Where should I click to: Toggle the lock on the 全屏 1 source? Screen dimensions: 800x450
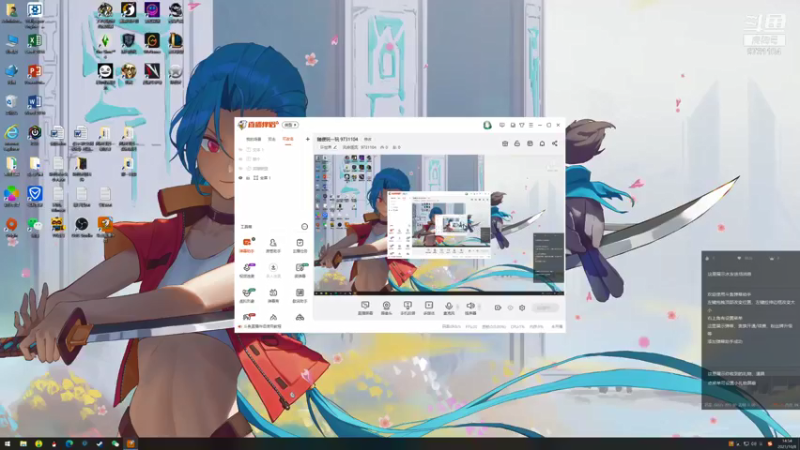pyautogui.click(x=248, y=178)
